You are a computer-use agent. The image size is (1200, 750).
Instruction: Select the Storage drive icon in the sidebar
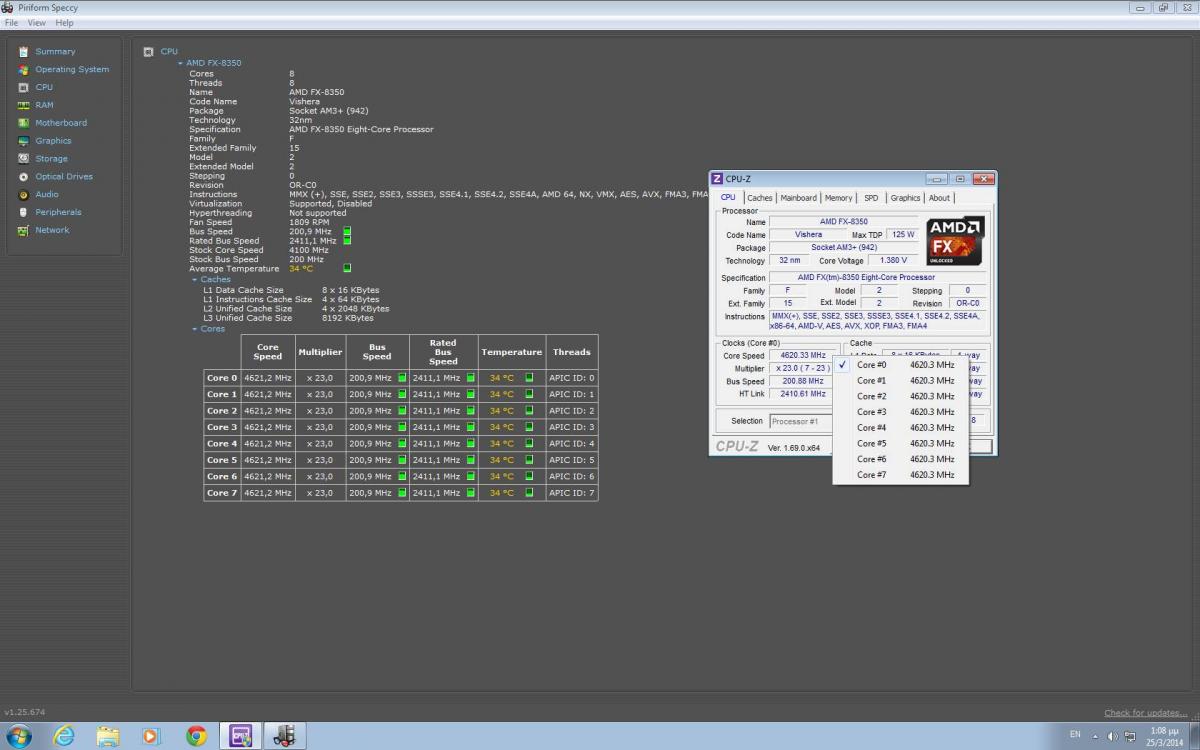[x=23, y=159]
